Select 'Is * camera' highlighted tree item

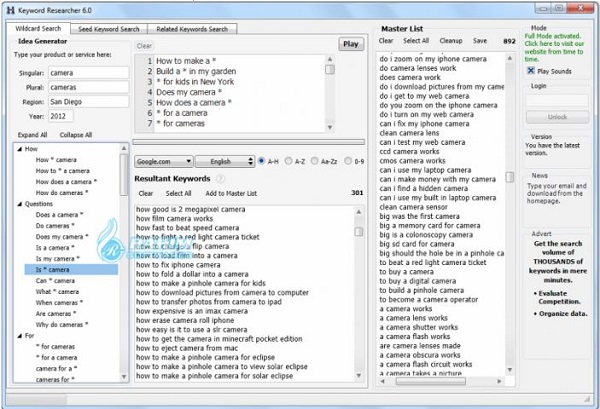pyautogui.click(x=71, y=270)
